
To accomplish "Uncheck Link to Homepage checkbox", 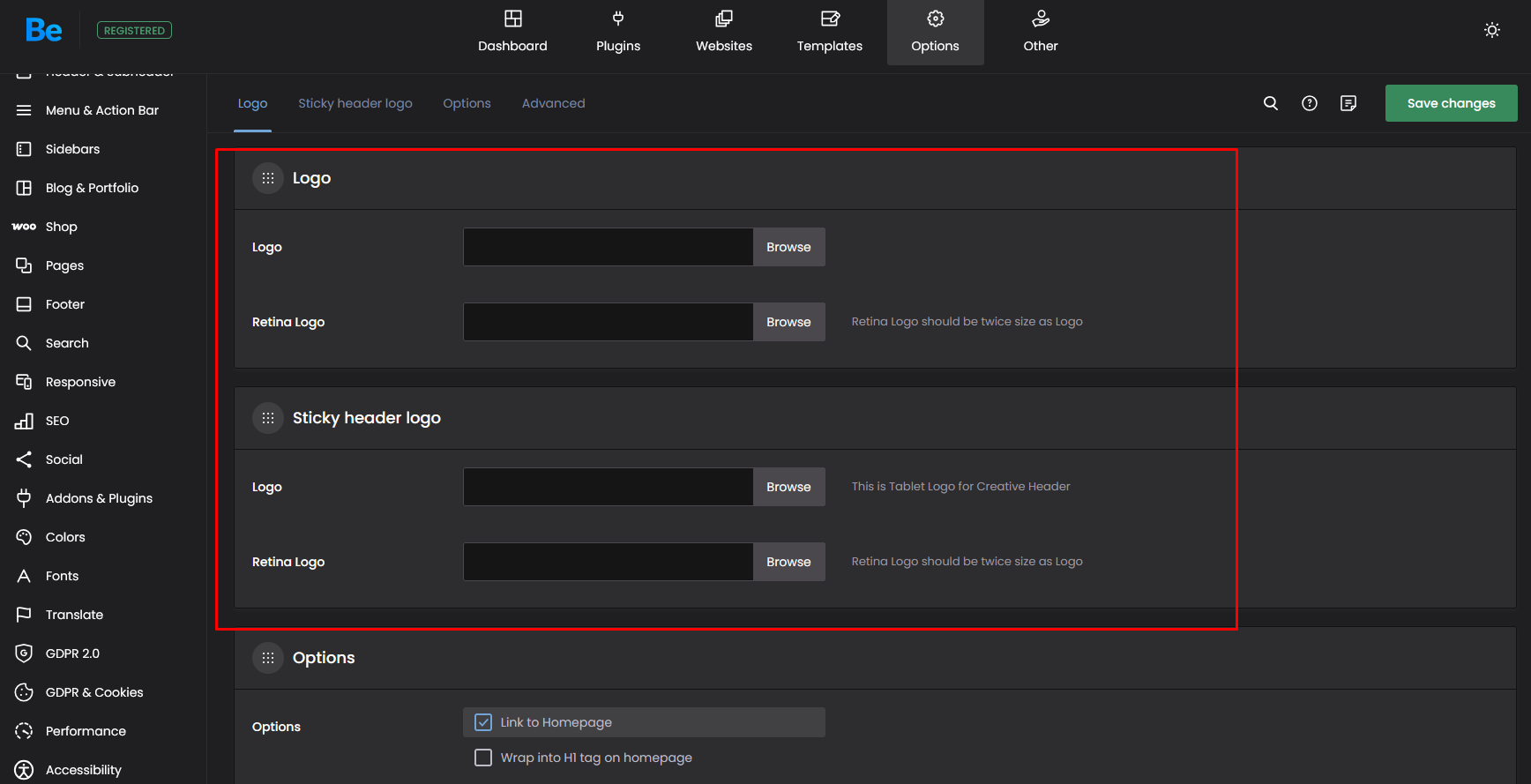I will pyautogui.click(x=483, y=722).
